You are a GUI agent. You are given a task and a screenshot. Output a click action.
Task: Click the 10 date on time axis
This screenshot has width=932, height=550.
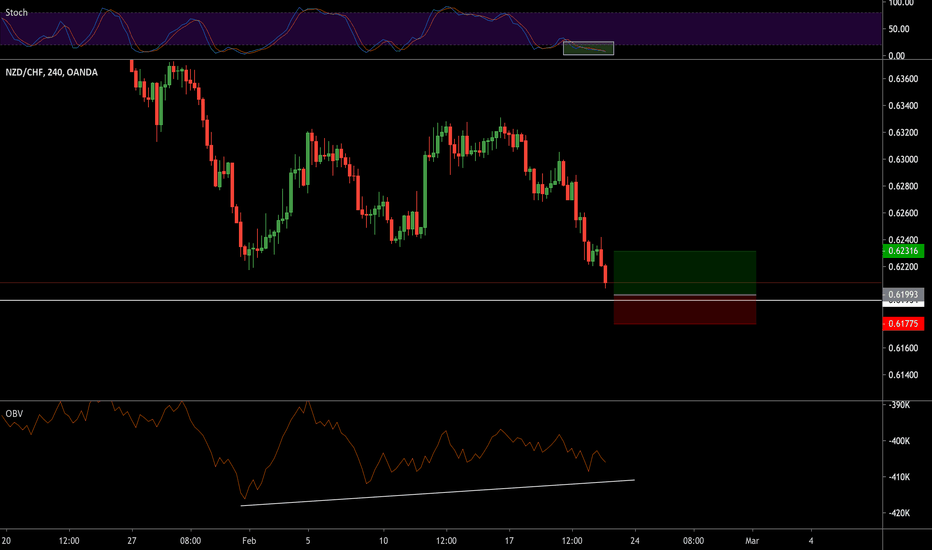click(x=383, y=540)
